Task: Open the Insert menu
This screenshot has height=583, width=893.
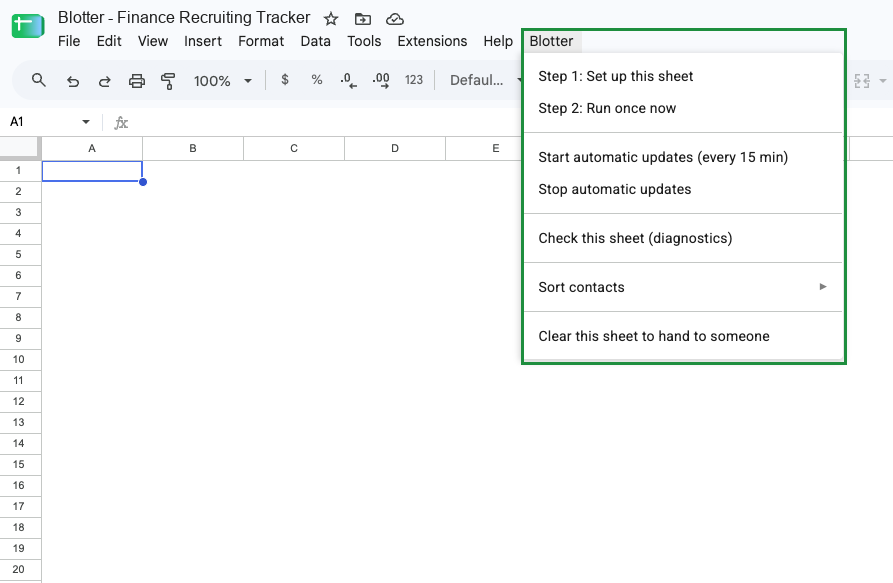Action: tap(203, 41)
